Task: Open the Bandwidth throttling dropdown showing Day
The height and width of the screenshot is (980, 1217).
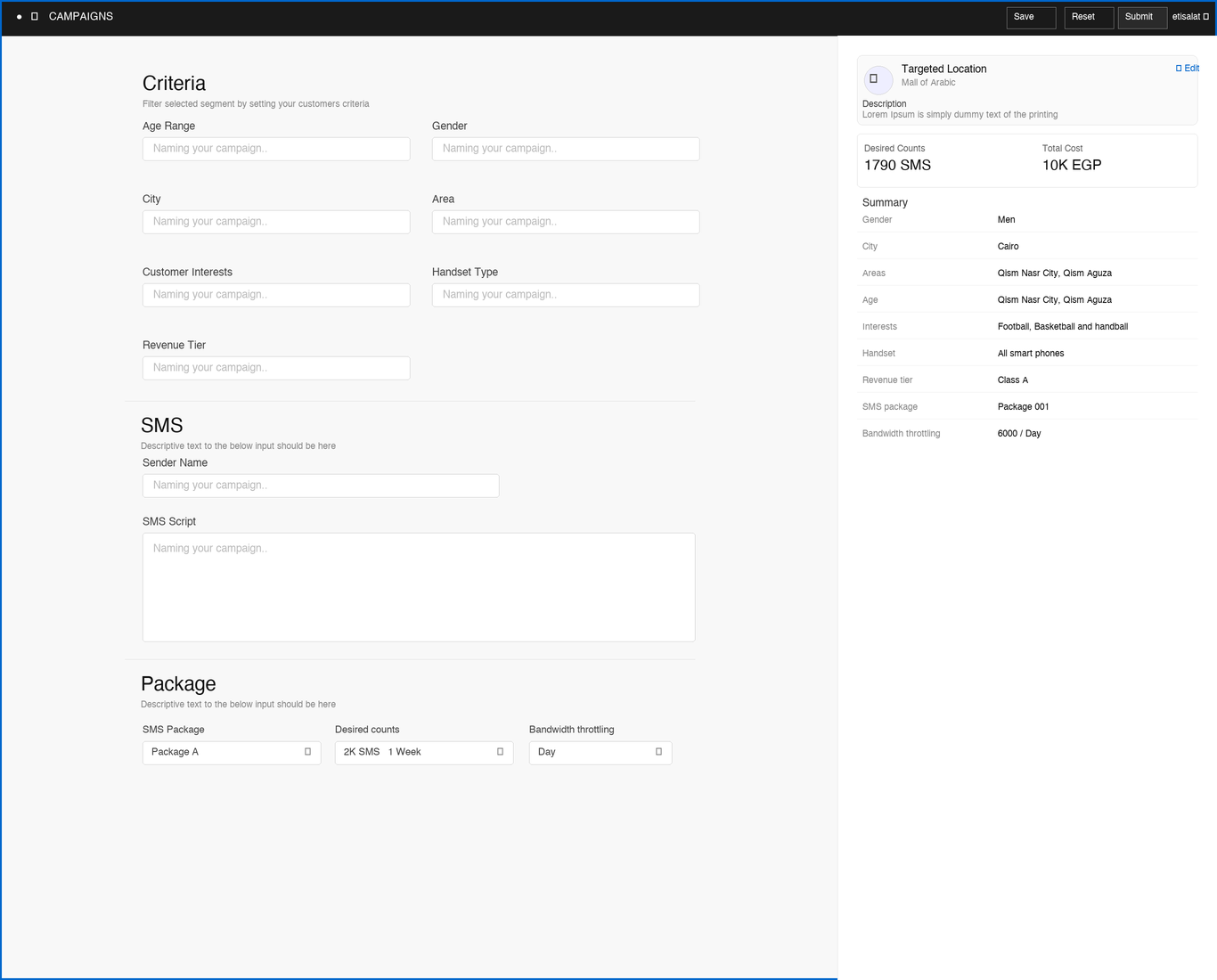Action: click(600, 752)
